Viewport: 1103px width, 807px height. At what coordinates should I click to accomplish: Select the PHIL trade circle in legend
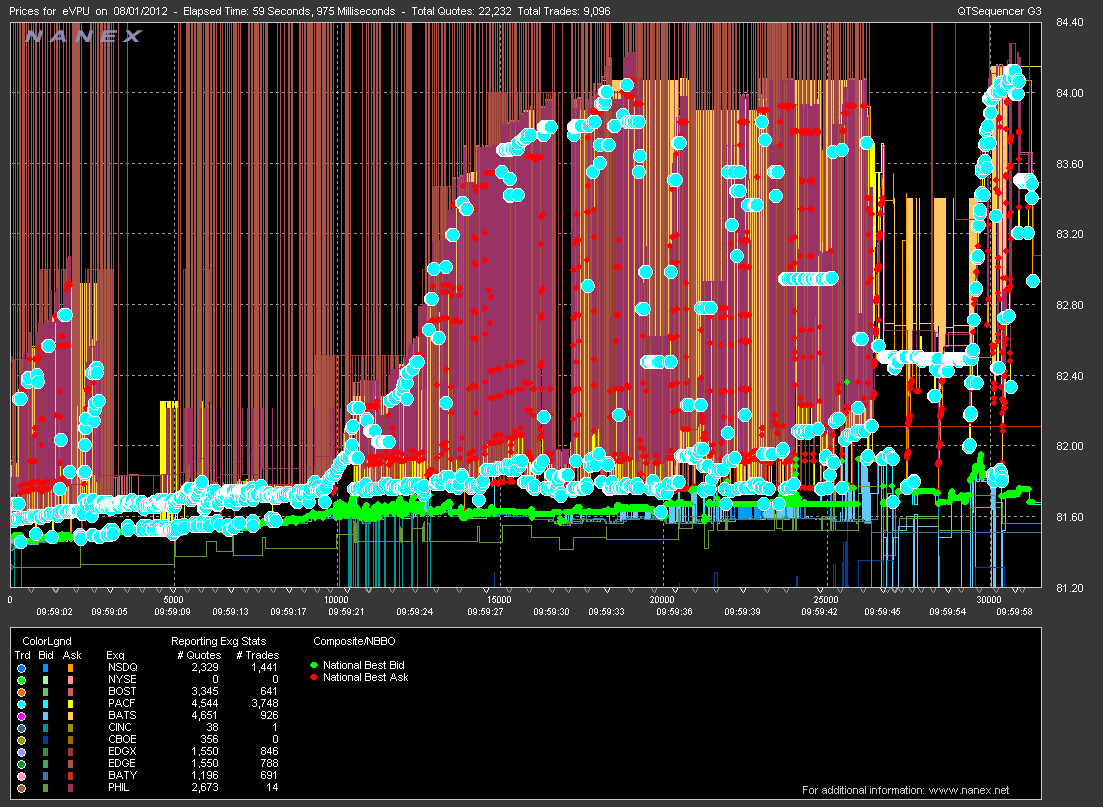click(x=21, y=788)
